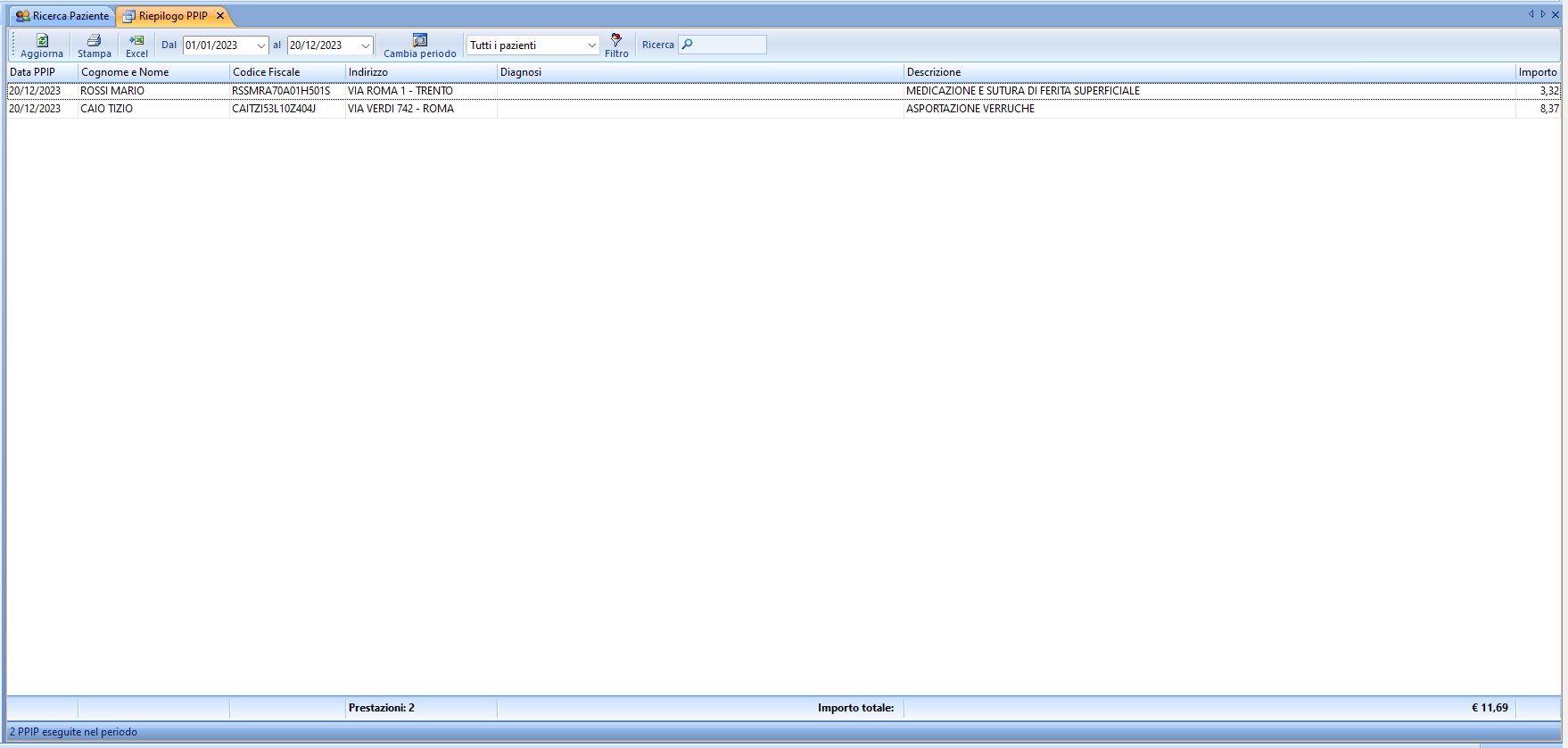Viewport: 1568px width, 748px height.
Task: Click the amount 8,37 cell
Action: pos(1538,109)
